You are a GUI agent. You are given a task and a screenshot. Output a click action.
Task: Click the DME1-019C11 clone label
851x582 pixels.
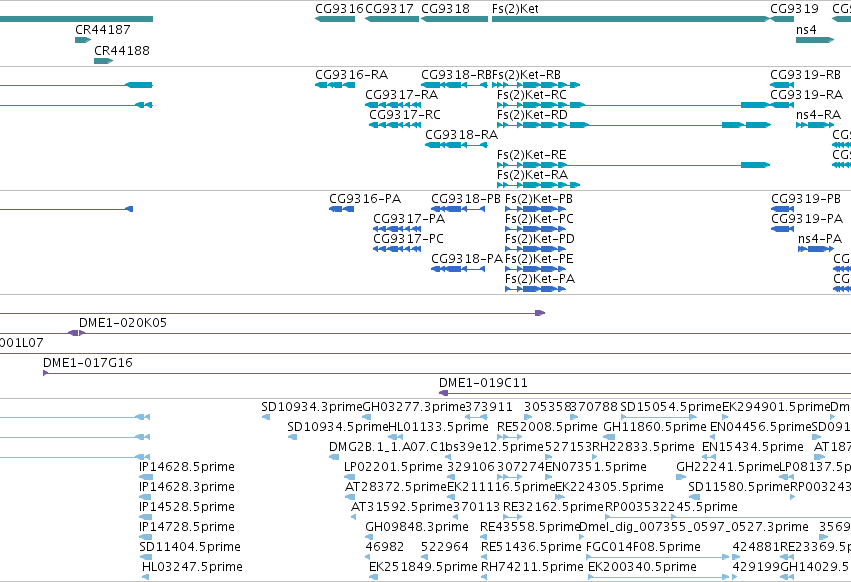point(483,383)
